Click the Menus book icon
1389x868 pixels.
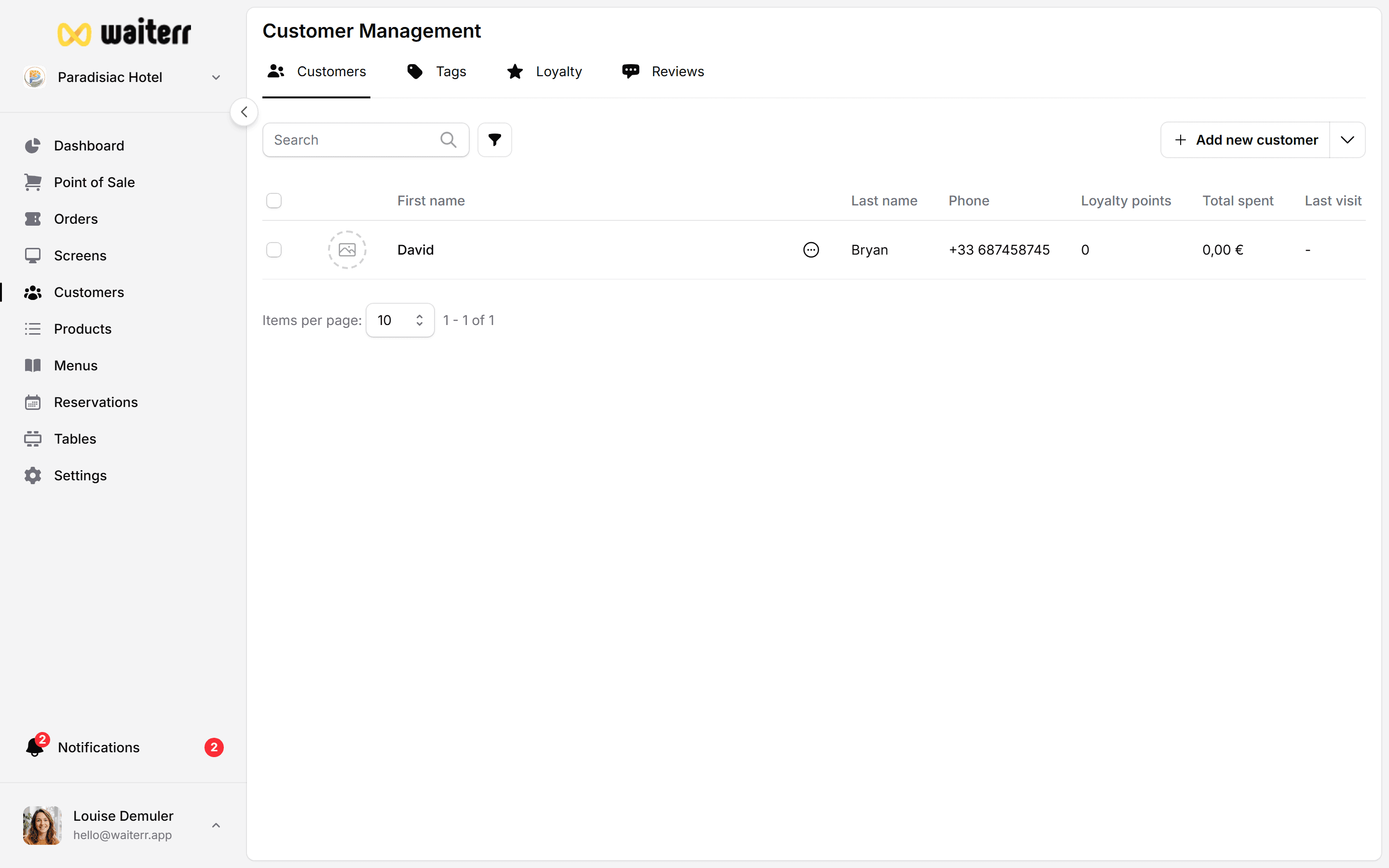[x=33, y=366]
